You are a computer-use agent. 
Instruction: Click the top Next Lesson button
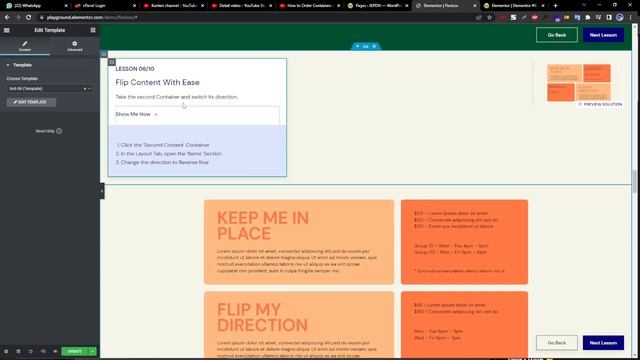[x=603, y=35]
